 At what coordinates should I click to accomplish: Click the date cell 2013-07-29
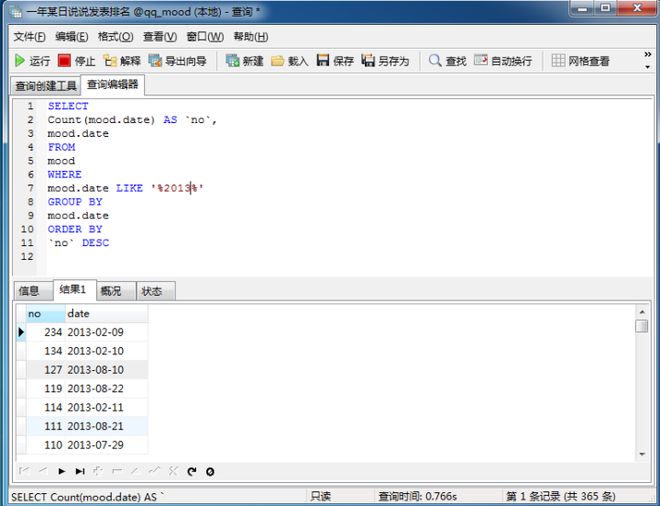(x=106, y=445)
